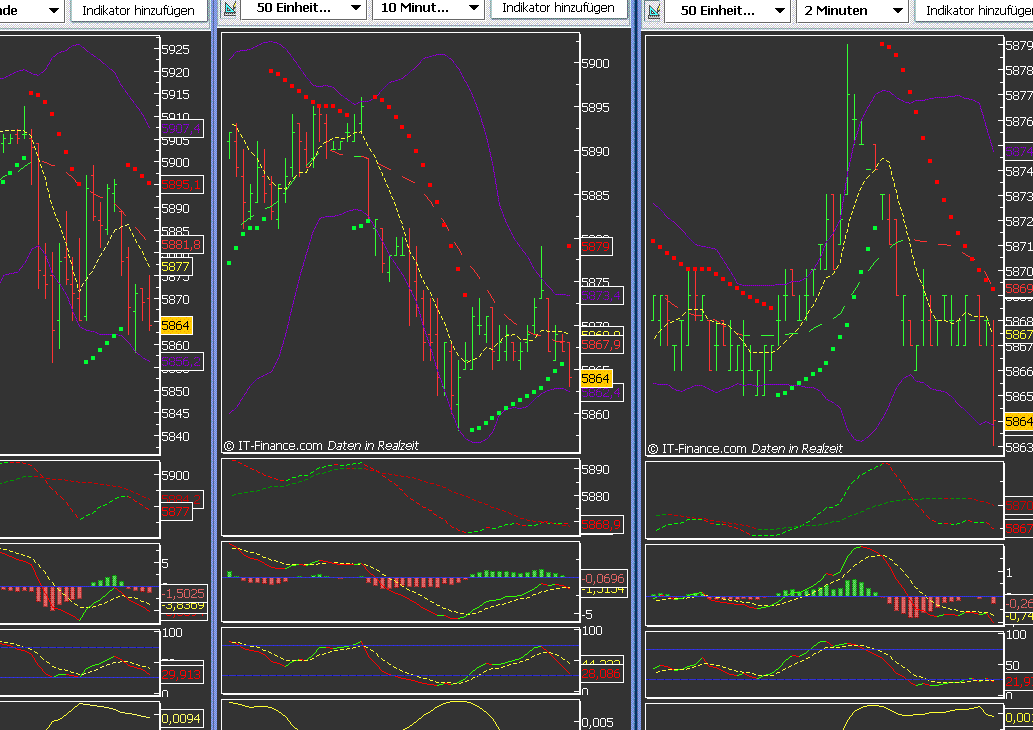This screenshot has width=1033, height=730.
Task: Click the red 28,086 stochastic value label
Action: tap(601, 674)
